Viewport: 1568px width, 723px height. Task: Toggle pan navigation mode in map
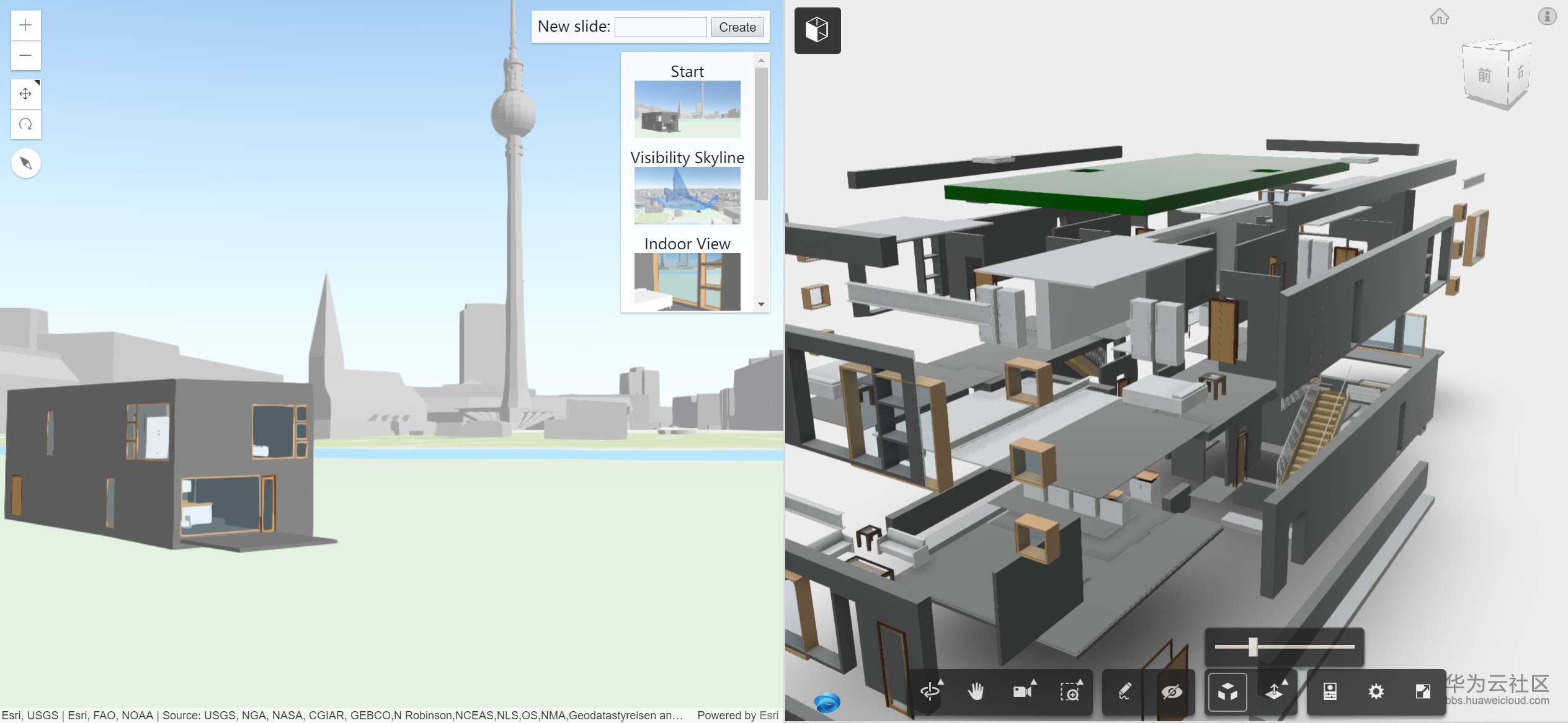(x=25, y=94)
